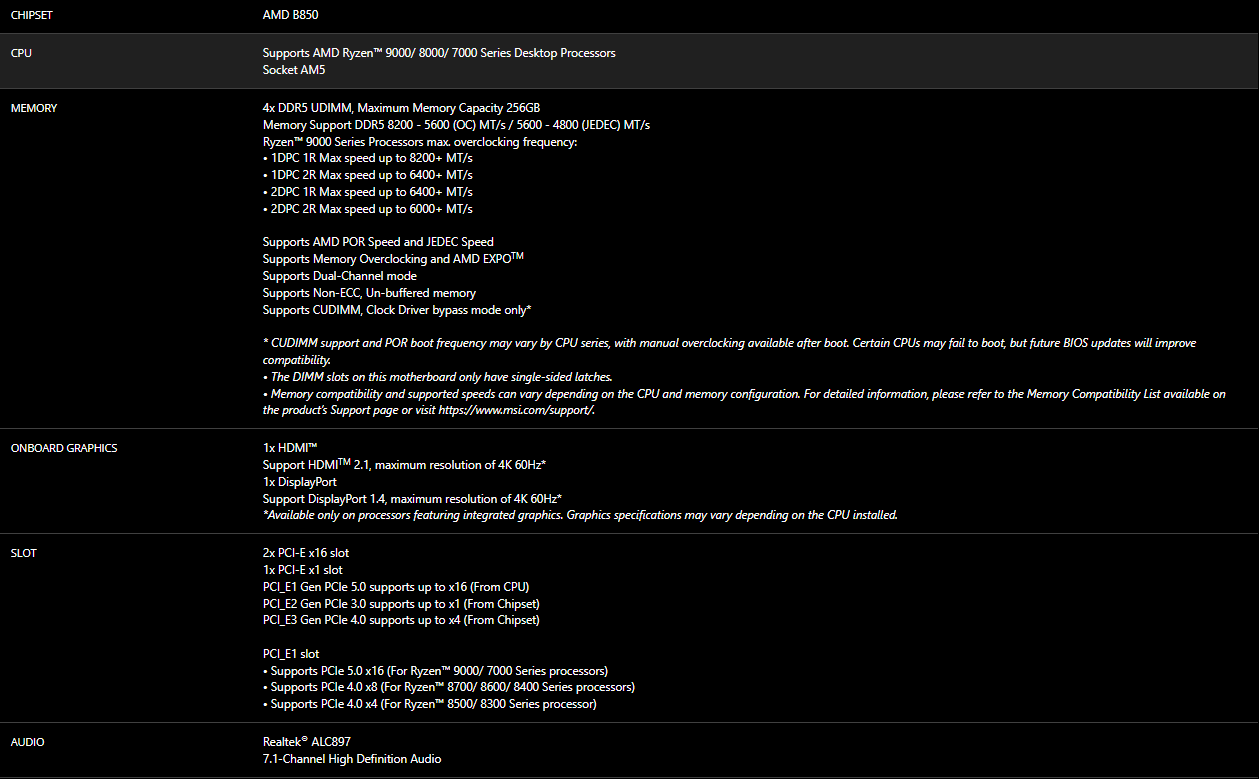Select 'Supports PCIe 4.0 x4 (For Ryzen 8500/ 8300)'
Viewport: 1259px width, 779px height.
(x=430, y=705)
